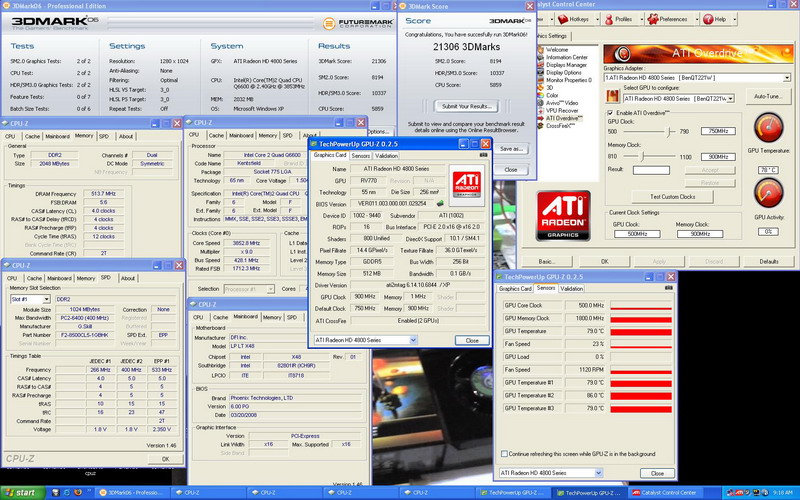This screenshot has width=800, height=500.
Task: Launch Firefox from the quick launch bar
Action: [78, 492]
